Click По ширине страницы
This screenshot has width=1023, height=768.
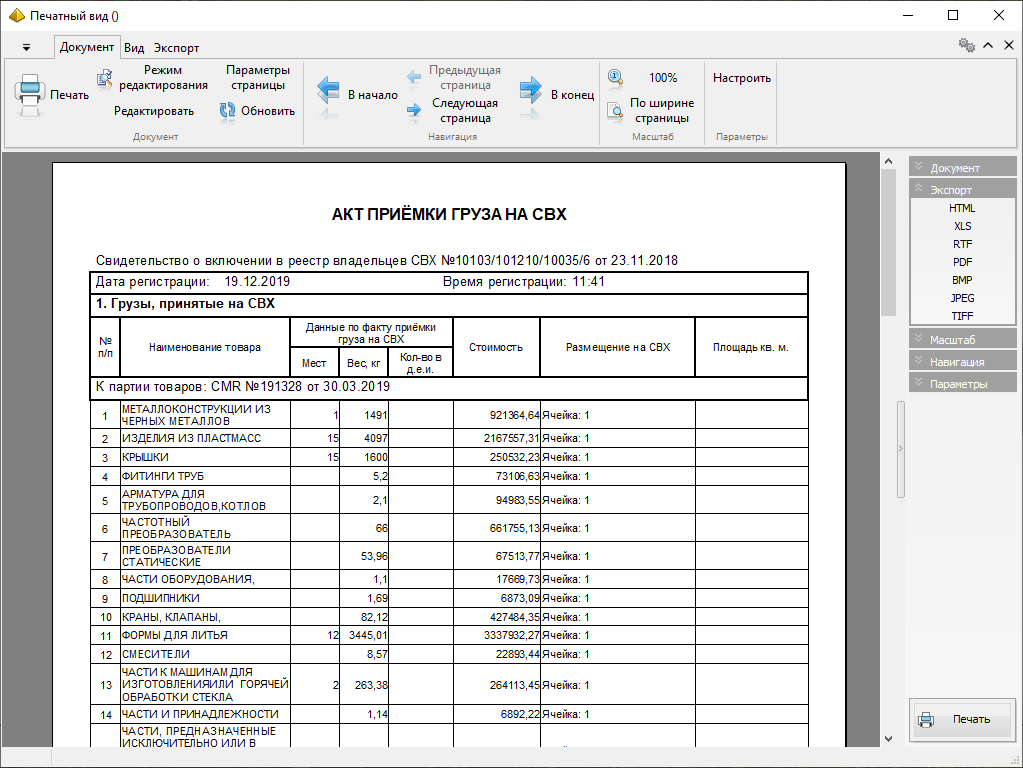pyautogui.click(x=662, y=110)
